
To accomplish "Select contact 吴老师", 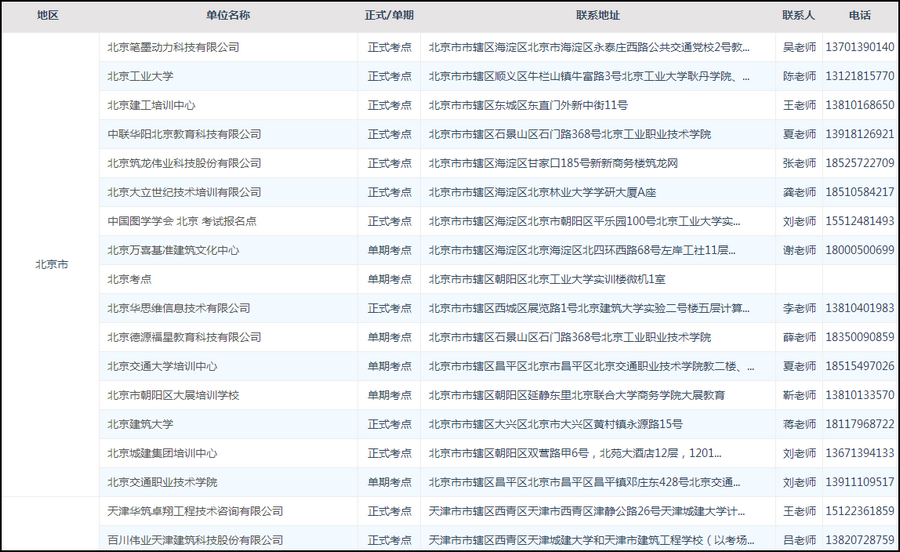I will pos(800,48).
